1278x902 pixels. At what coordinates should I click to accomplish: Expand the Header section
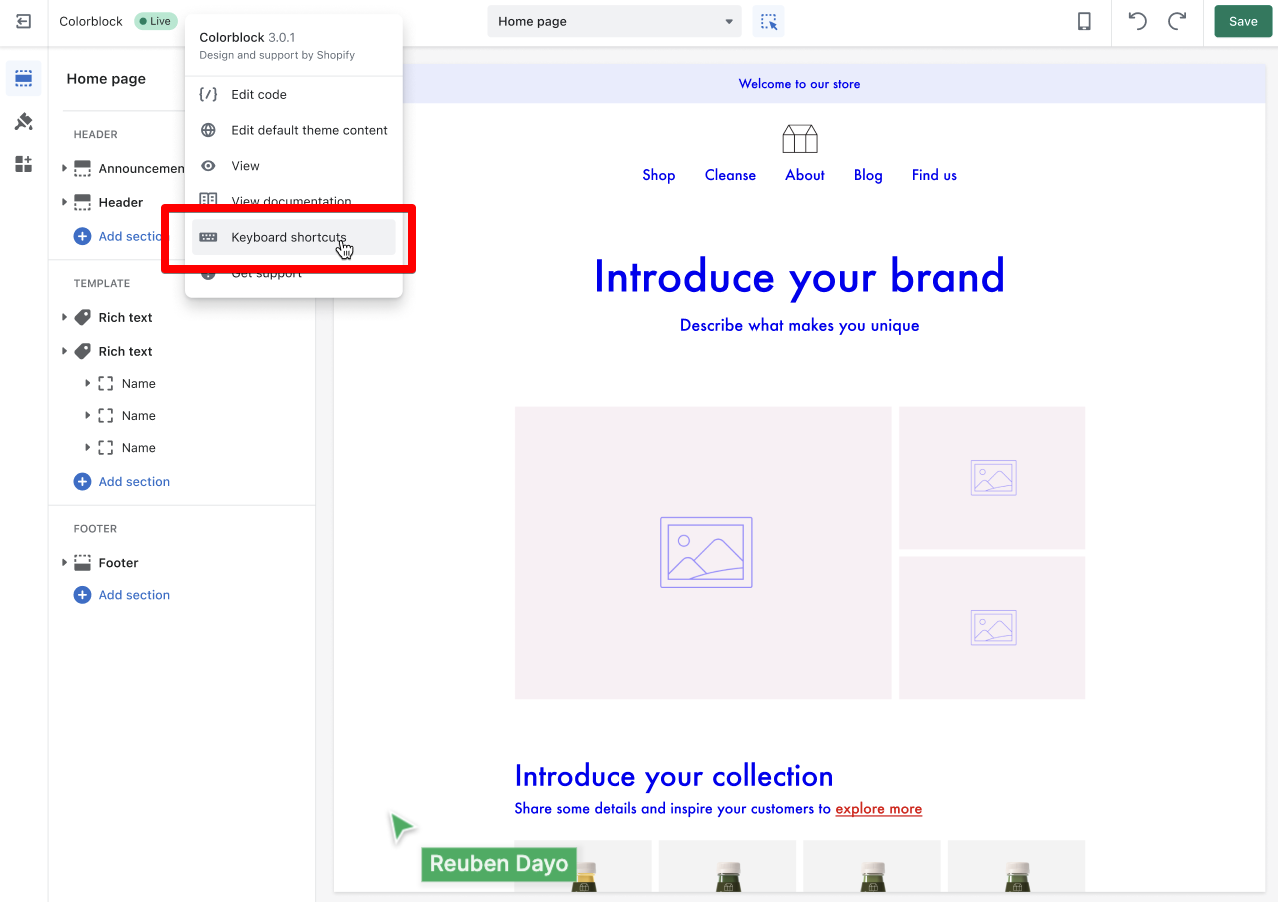point(65,202)
